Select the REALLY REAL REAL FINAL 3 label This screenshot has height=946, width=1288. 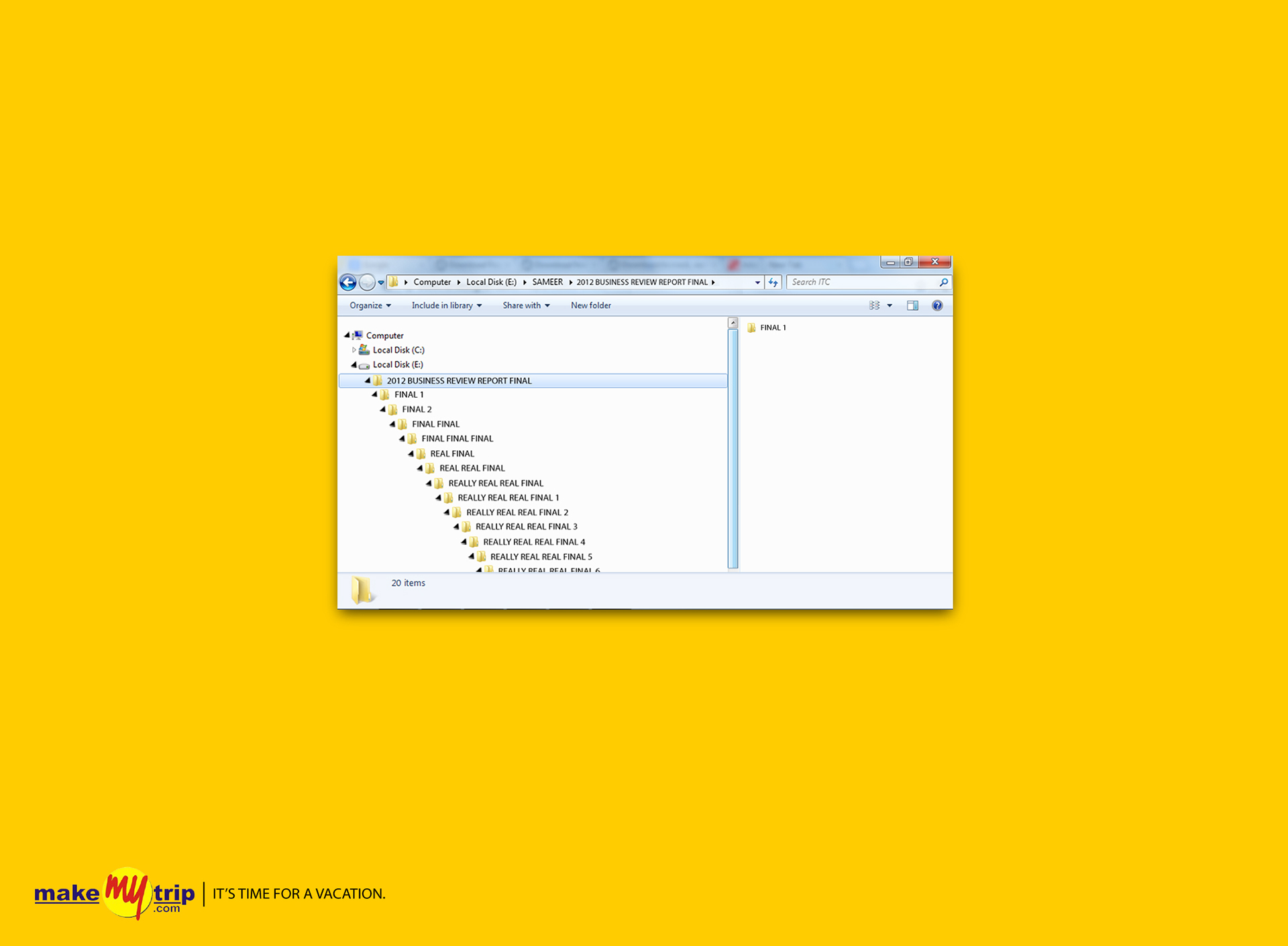[x=527, y=527]
